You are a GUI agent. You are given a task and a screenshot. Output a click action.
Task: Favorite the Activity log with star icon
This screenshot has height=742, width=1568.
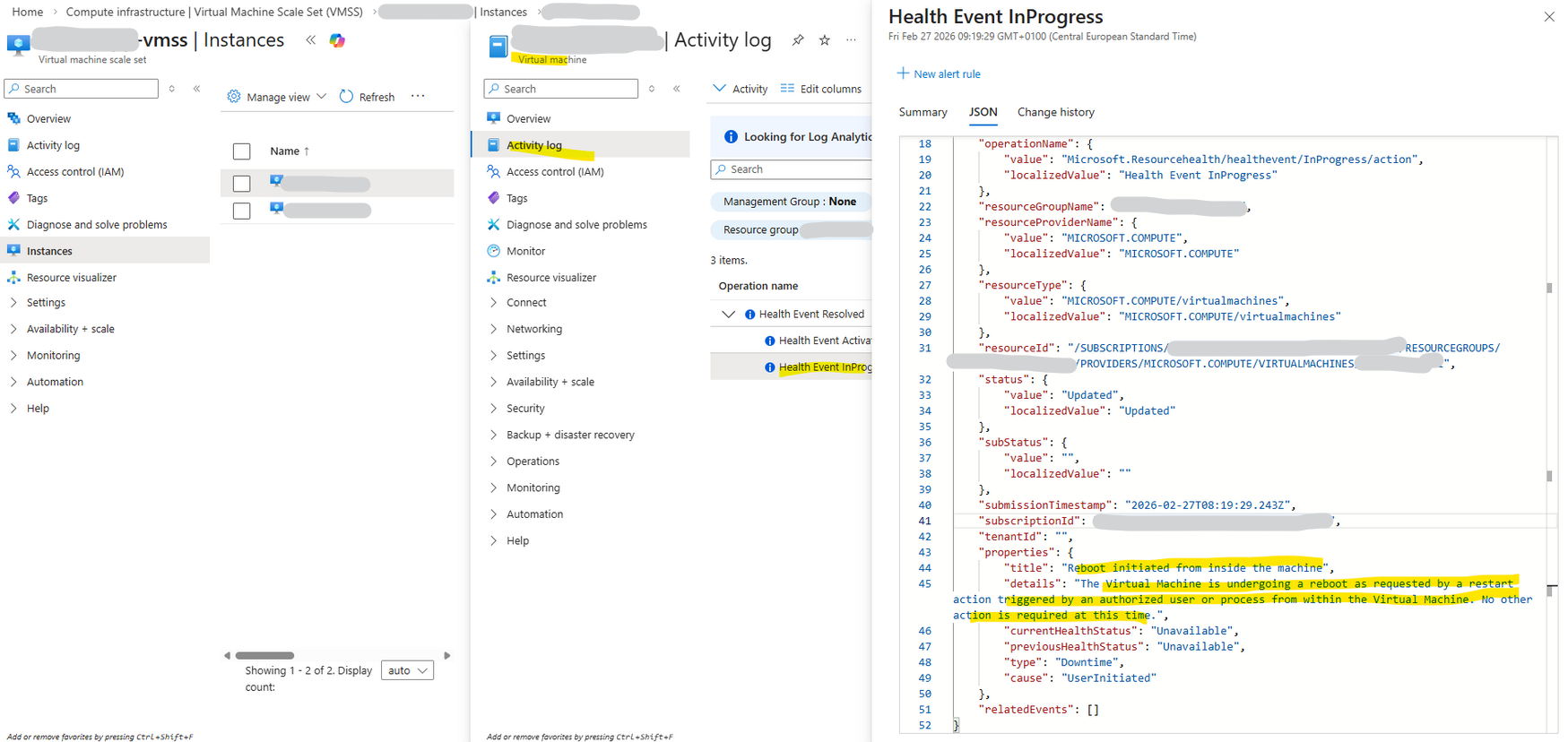pos(825,40)
